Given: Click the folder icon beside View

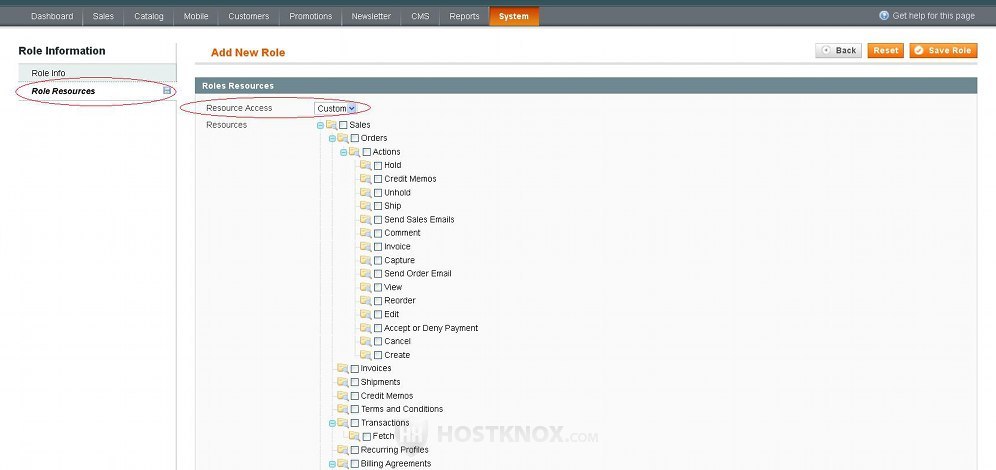Looking at the screenshot, I should [366, 287].
